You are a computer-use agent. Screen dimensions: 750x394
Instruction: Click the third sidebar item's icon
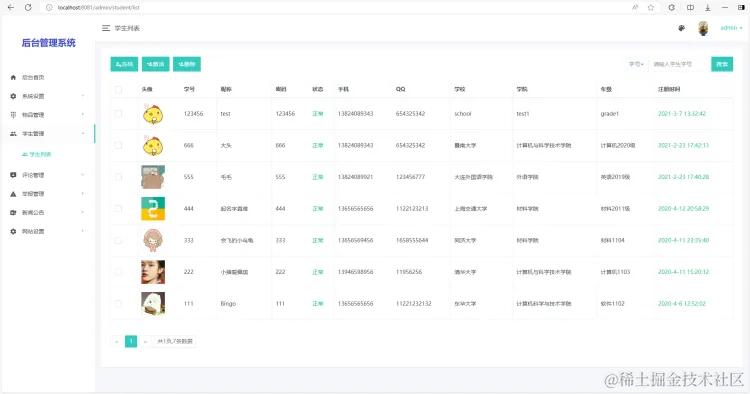(13, 115)
